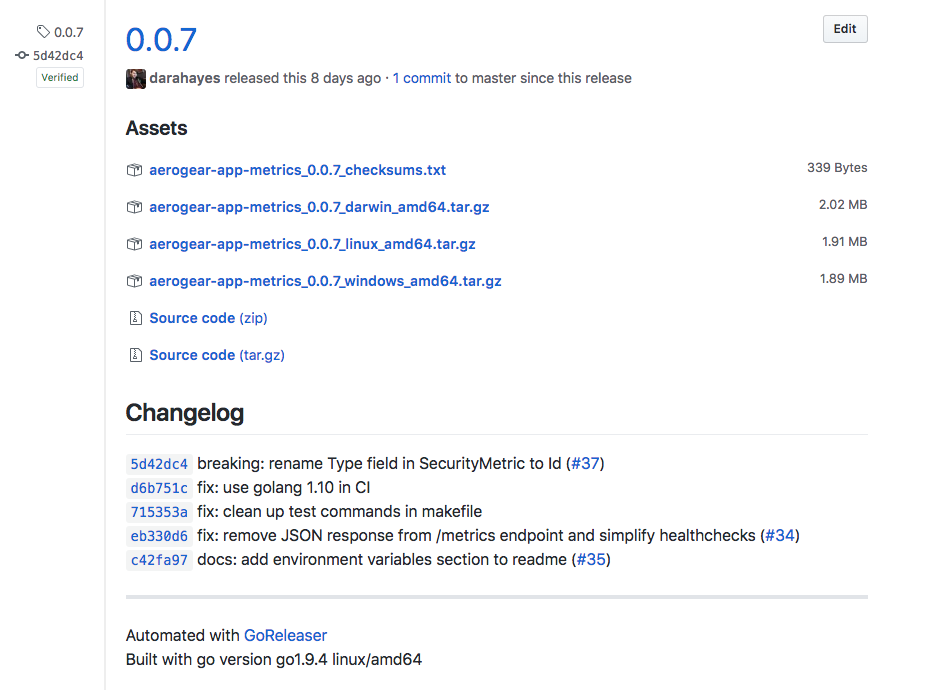The height and width of the screenshot is (690, 938).
Task: Click 'Built with go version go1.9.4 linux/amd64'
Action: coord(274,659)
